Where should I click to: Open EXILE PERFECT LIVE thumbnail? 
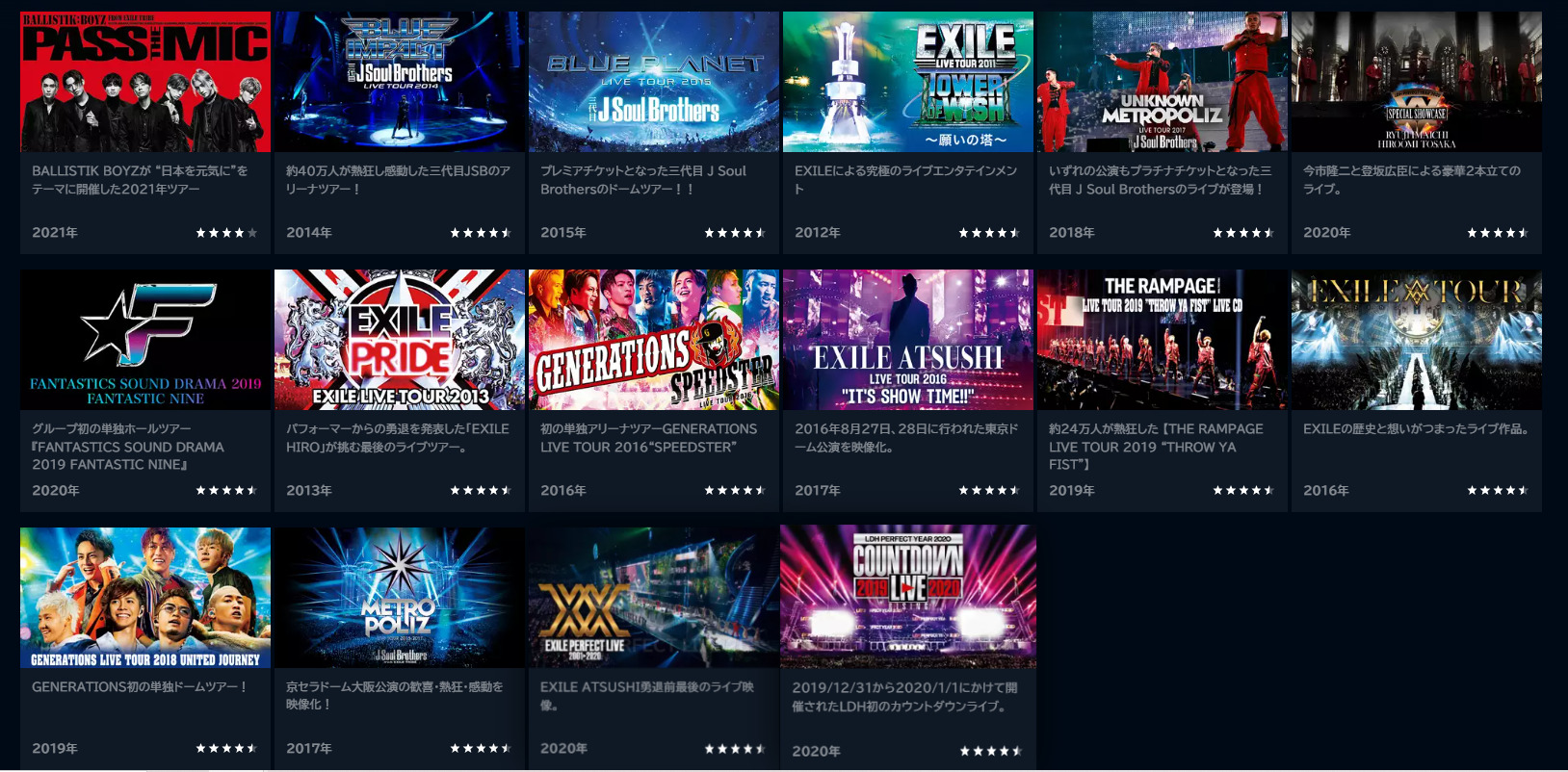[654, 598]
